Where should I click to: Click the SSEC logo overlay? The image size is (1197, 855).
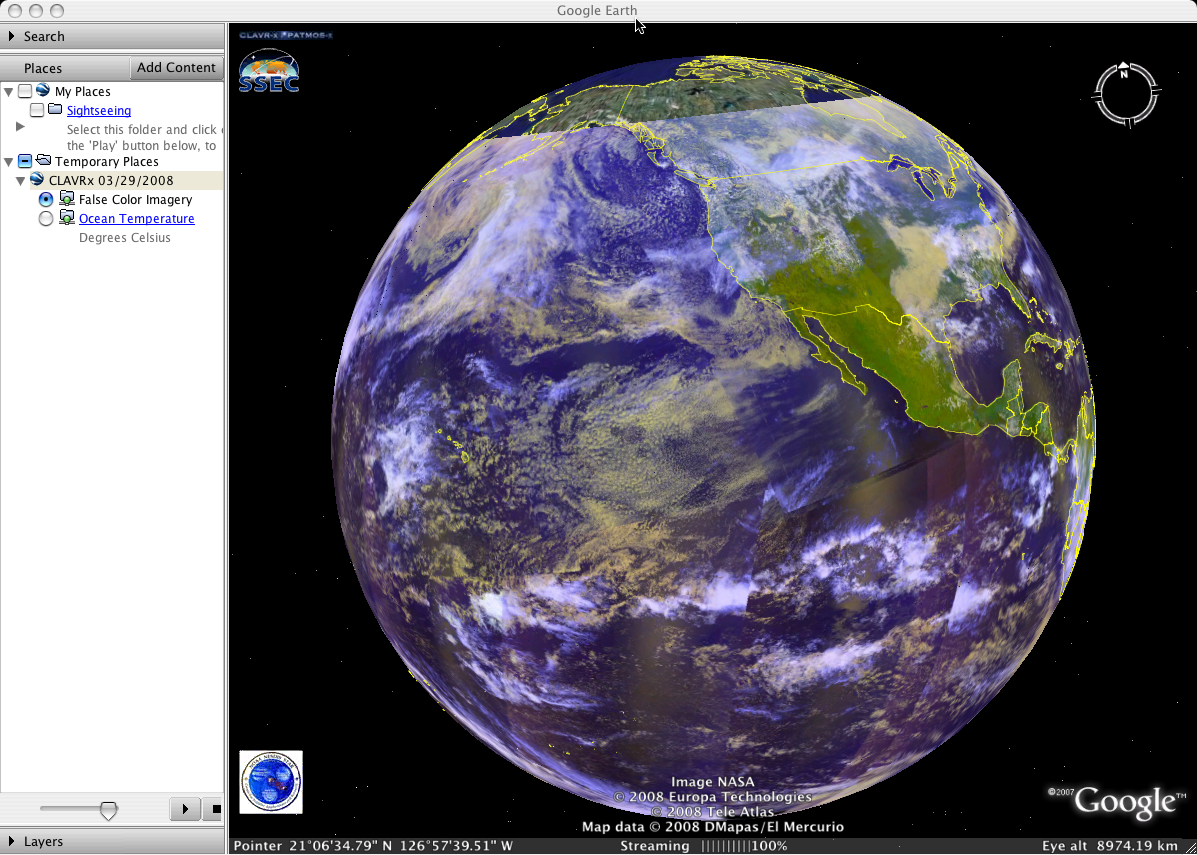269,71
